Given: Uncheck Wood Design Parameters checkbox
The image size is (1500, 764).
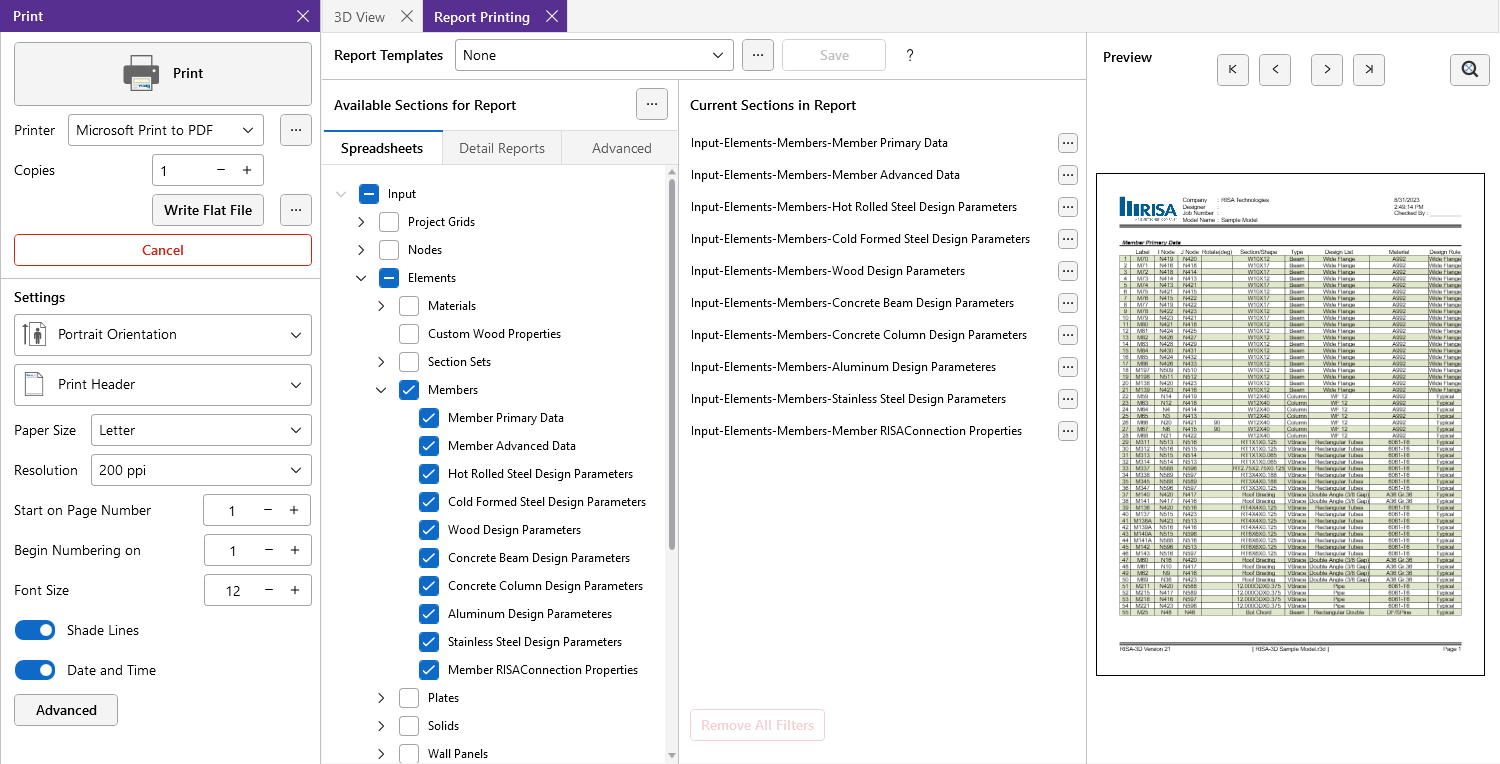Looking at the screenshot, I should 429,530.
